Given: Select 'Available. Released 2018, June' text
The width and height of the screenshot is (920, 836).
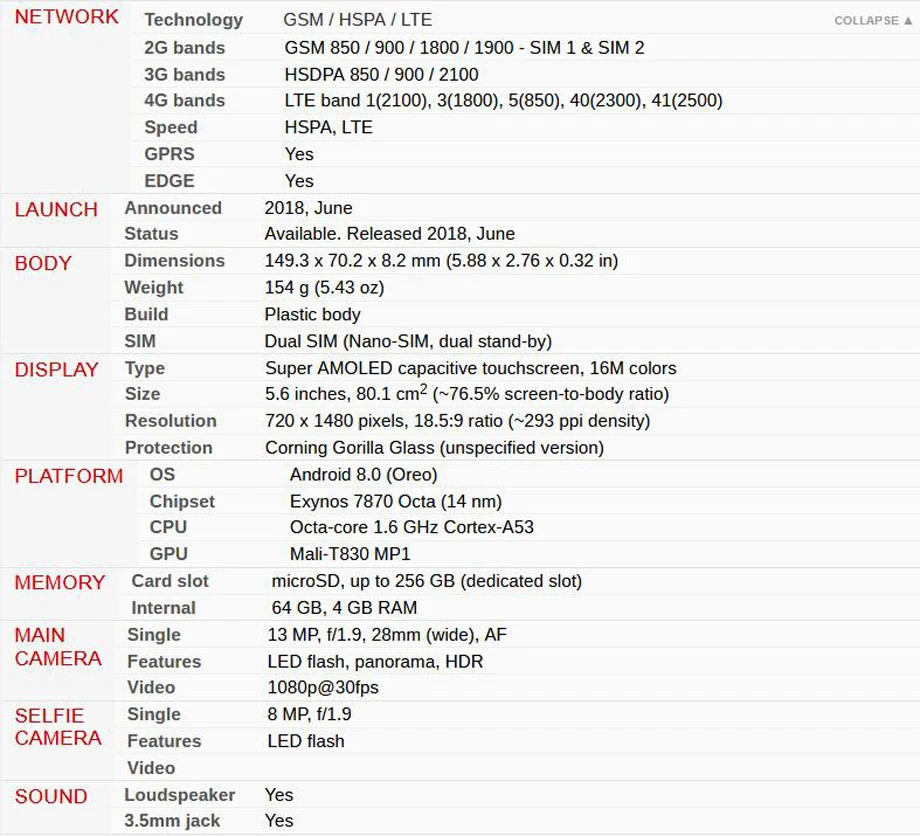Looking at the screenshot, I should 390,233.
